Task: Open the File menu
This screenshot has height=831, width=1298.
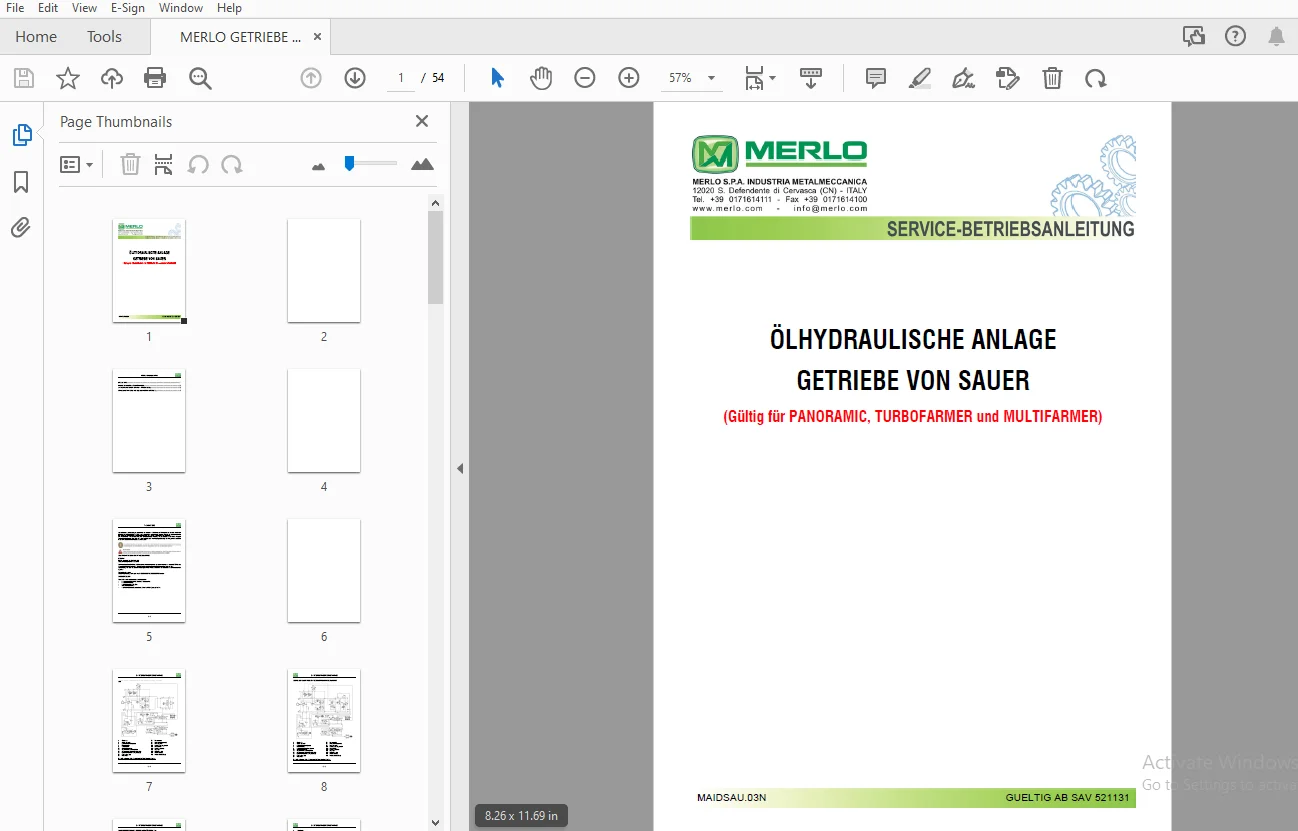Action: coord(15,8)
